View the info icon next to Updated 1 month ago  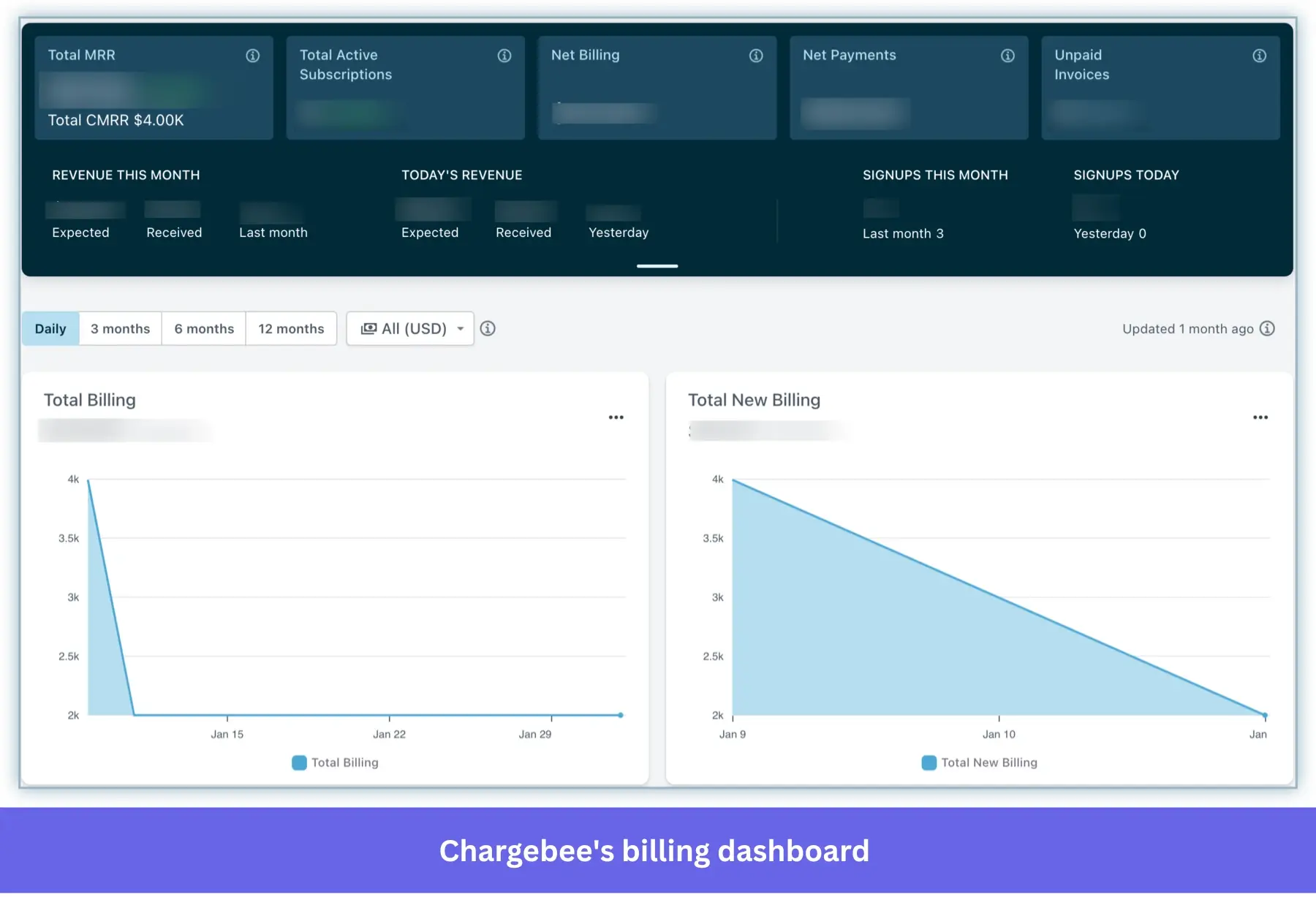[x=1268, y=328]
